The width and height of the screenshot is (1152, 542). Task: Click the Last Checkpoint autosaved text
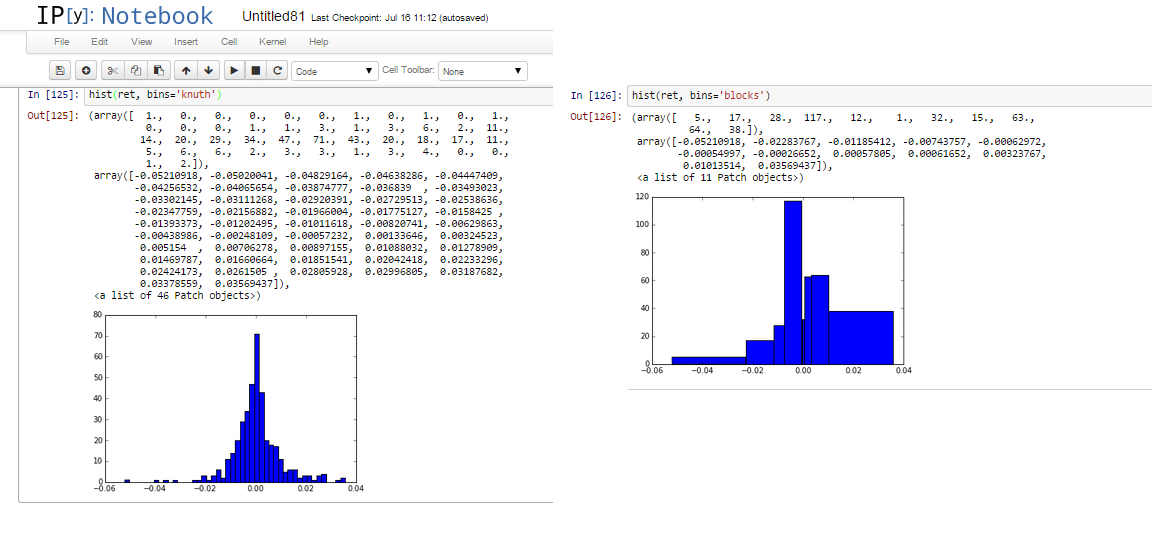coord(400,18)
